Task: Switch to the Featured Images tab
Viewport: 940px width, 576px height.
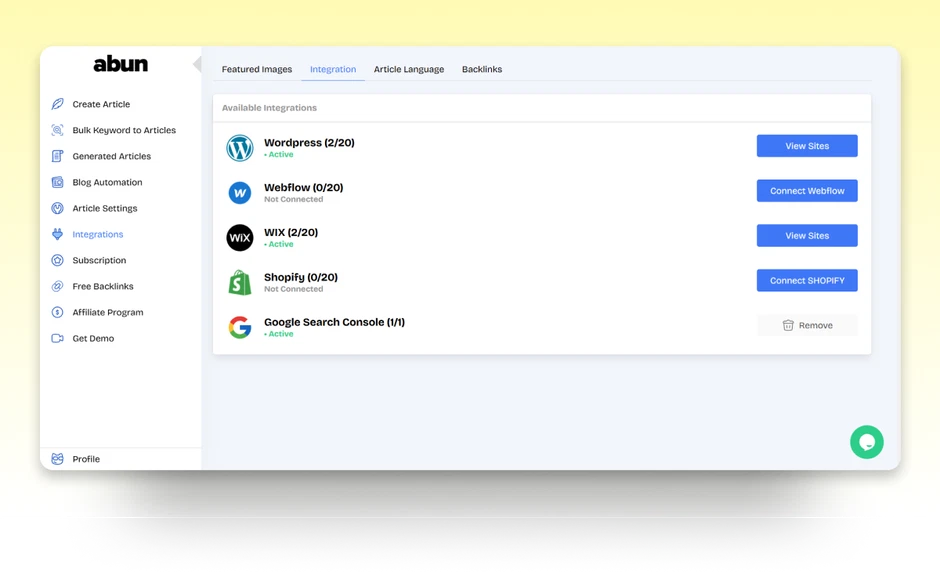Action: click(x=257, y=70)
